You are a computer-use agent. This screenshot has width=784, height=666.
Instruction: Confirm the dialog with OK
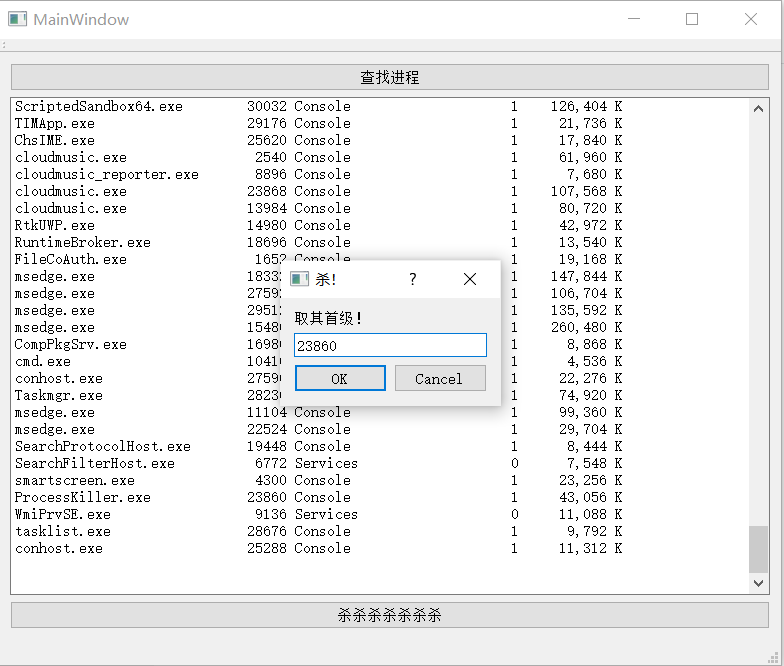[x=340, y=378]
